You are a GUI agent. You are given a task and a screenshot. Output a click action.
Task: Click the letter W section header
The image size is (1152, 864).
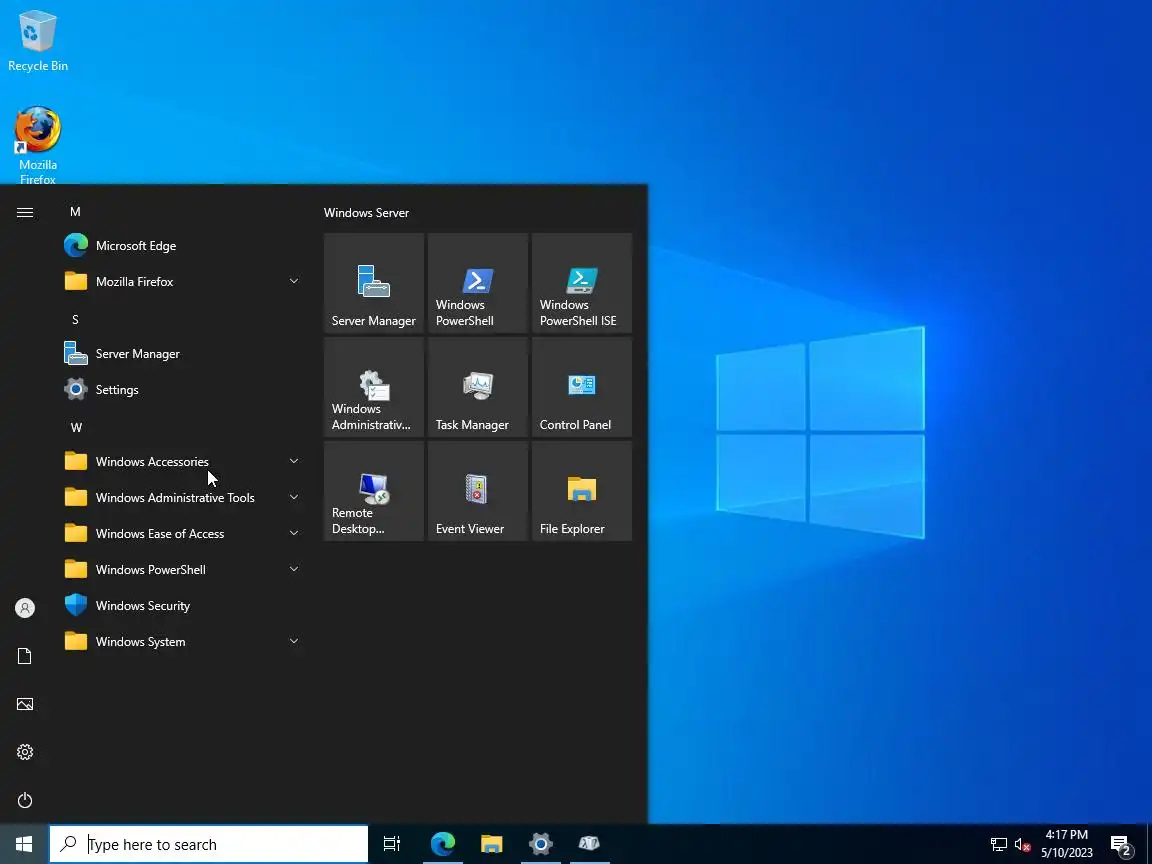coord(76,428)
